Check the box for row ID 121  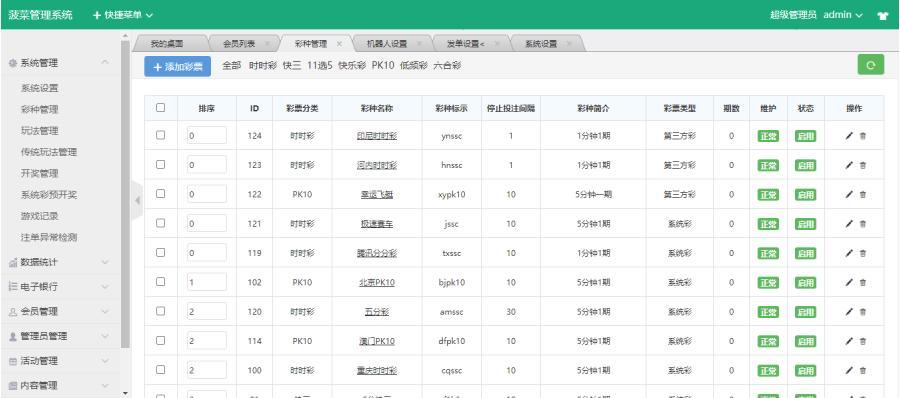point(161,223)
